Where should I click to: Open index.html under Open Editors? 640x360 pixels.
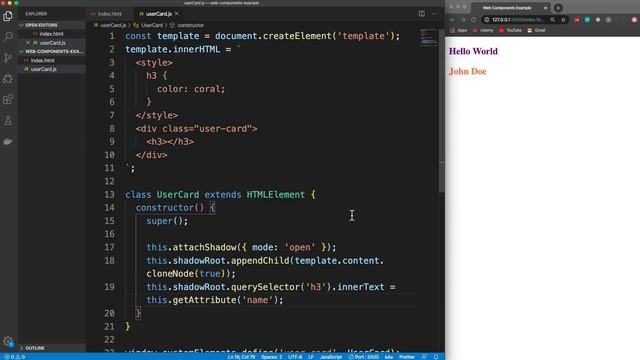[x=51, y=34]
